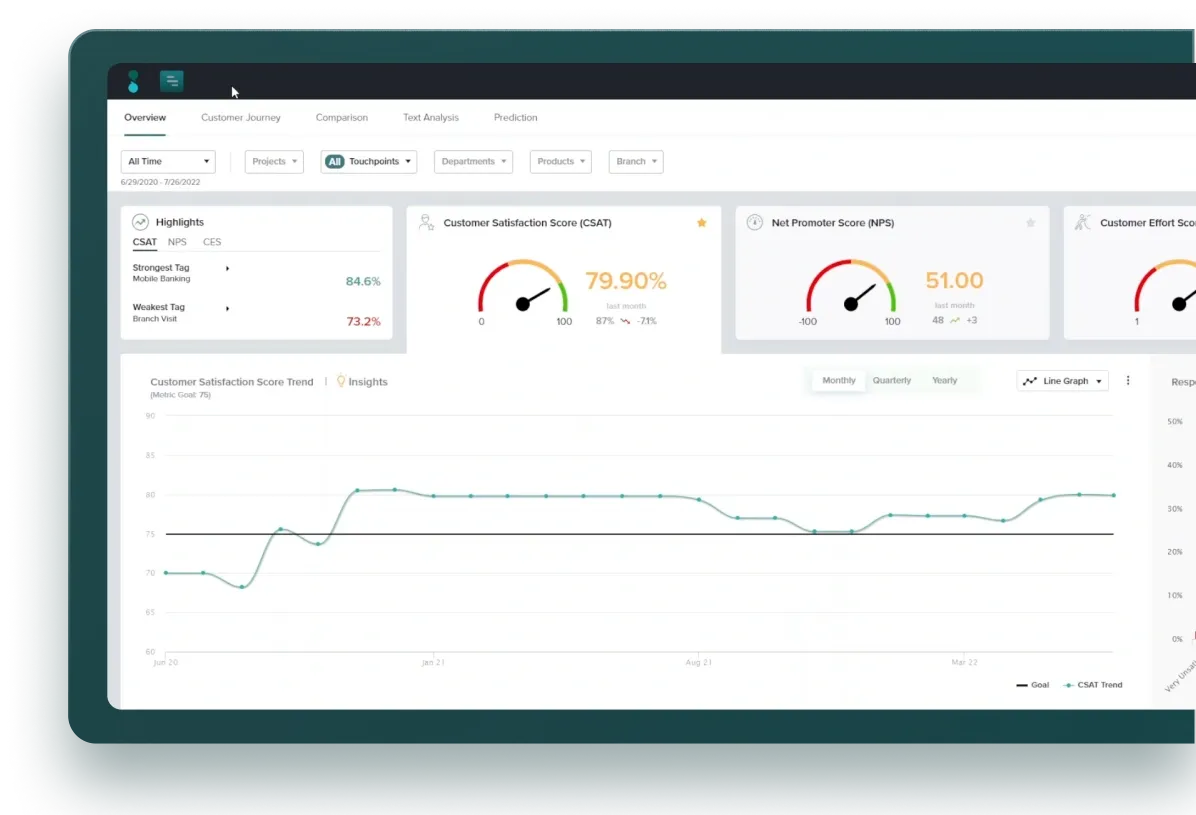Image resolution: width=1196 pixels, height=815 pixels.
Task: Open the Line Graph chart type dropdown
Action: pos(1063,381)
